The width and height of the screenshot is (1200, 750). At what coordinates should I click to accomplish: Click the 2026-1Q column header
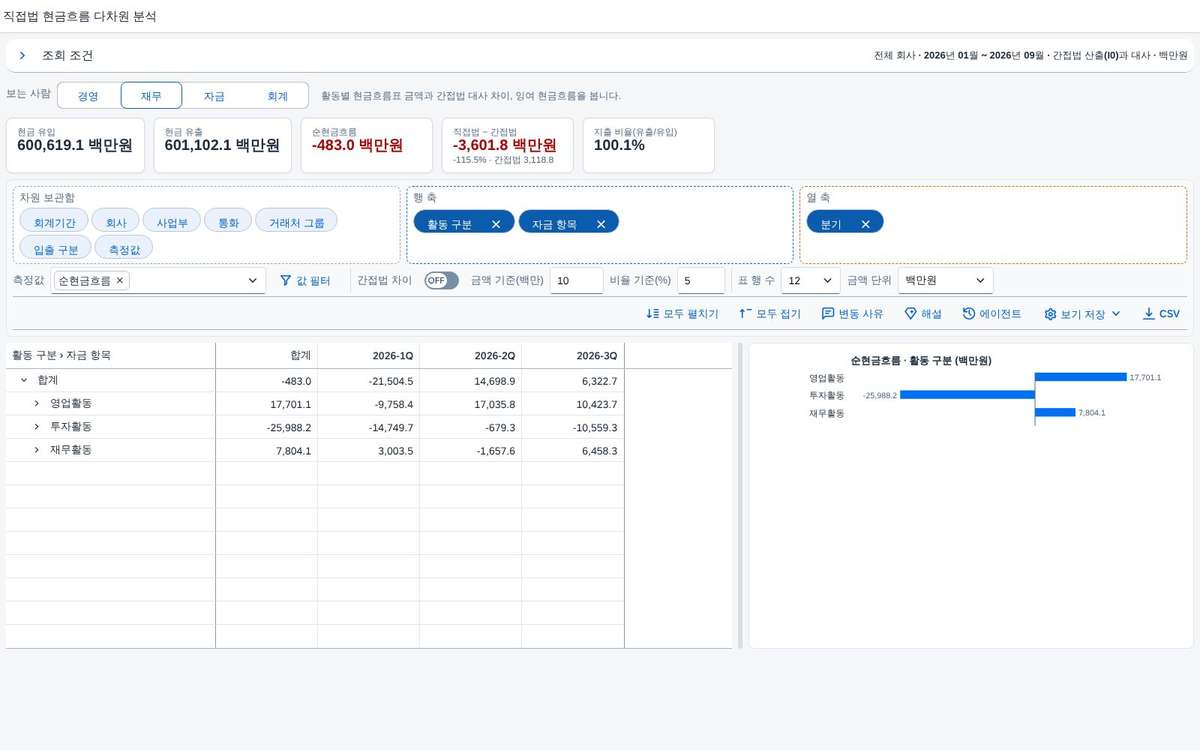click(369, 355)
